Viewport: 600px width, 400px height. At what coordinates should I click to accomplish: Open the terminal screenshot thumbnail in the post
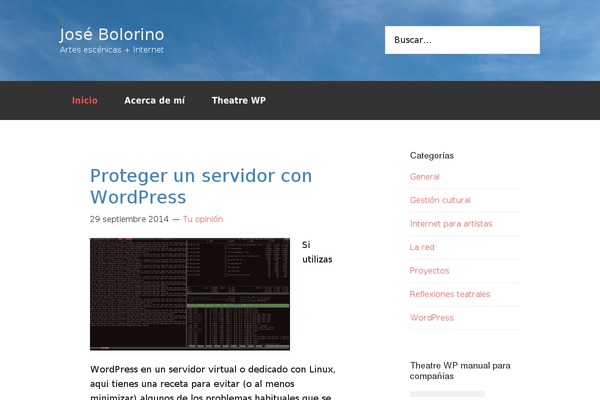click(x=190, y=294)
